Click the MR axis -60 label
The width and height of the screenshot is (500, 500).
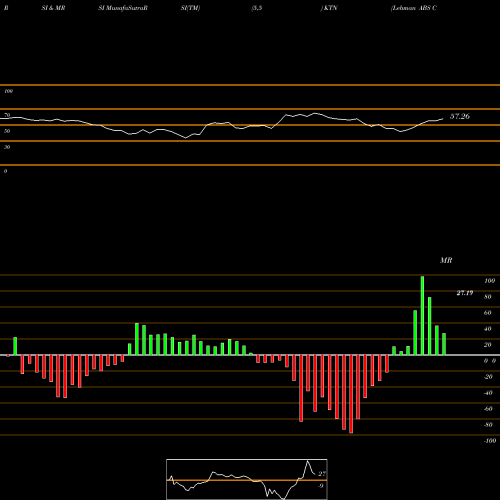point(488,409)
